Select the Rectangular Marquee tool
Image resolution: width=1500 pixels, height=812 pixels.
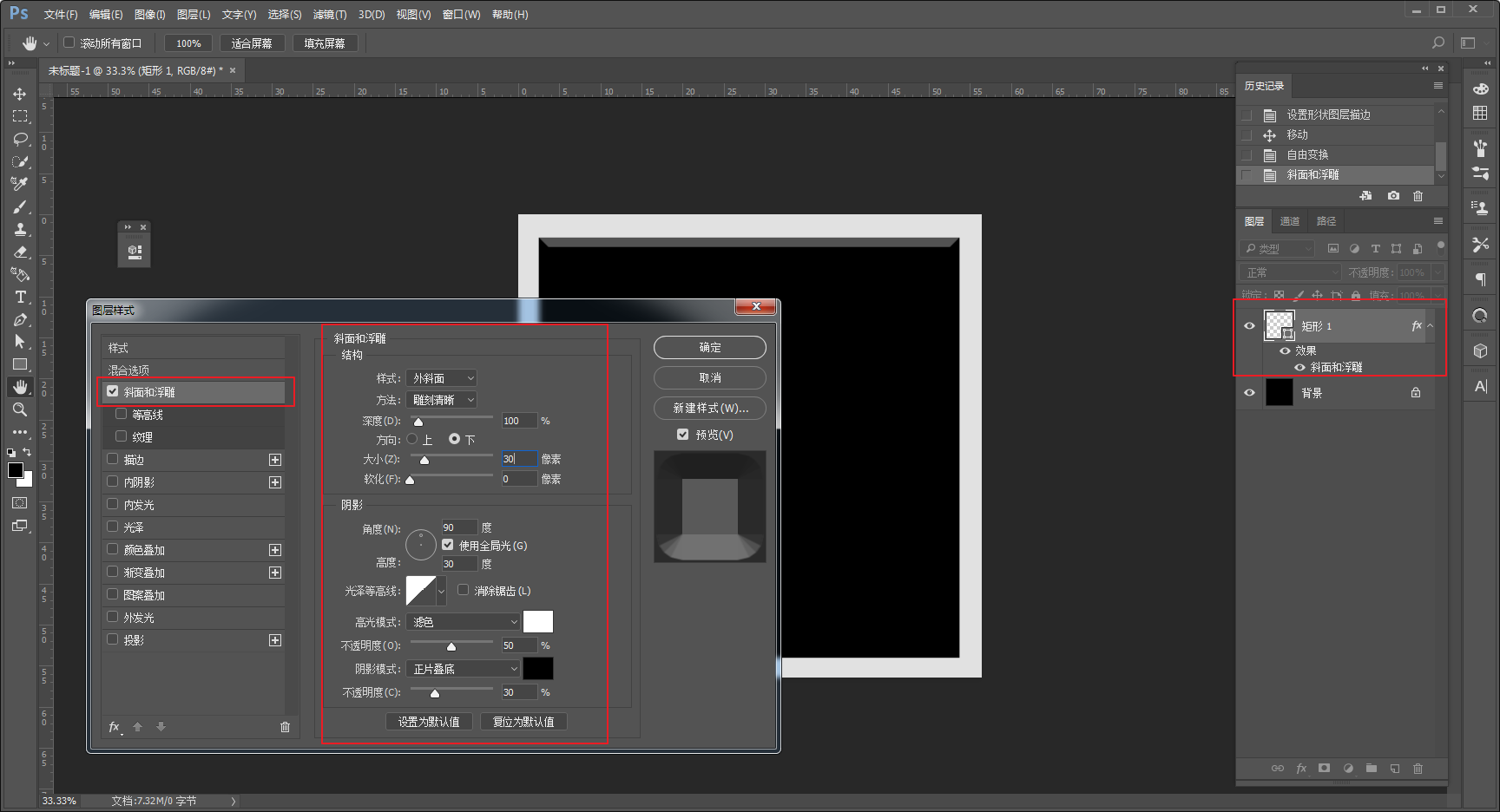tap(20, 116)
